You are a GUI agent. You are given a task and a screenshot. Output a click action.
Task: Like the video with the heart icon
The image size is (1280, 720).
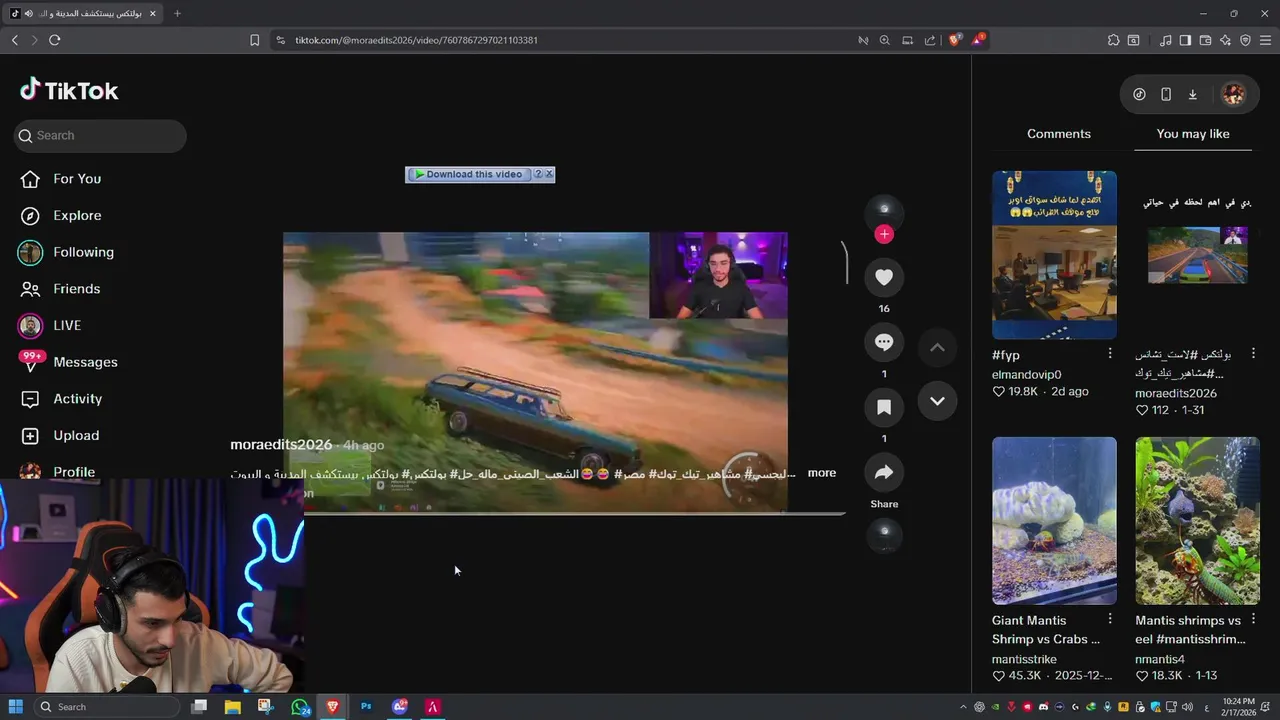coord(884,277)
